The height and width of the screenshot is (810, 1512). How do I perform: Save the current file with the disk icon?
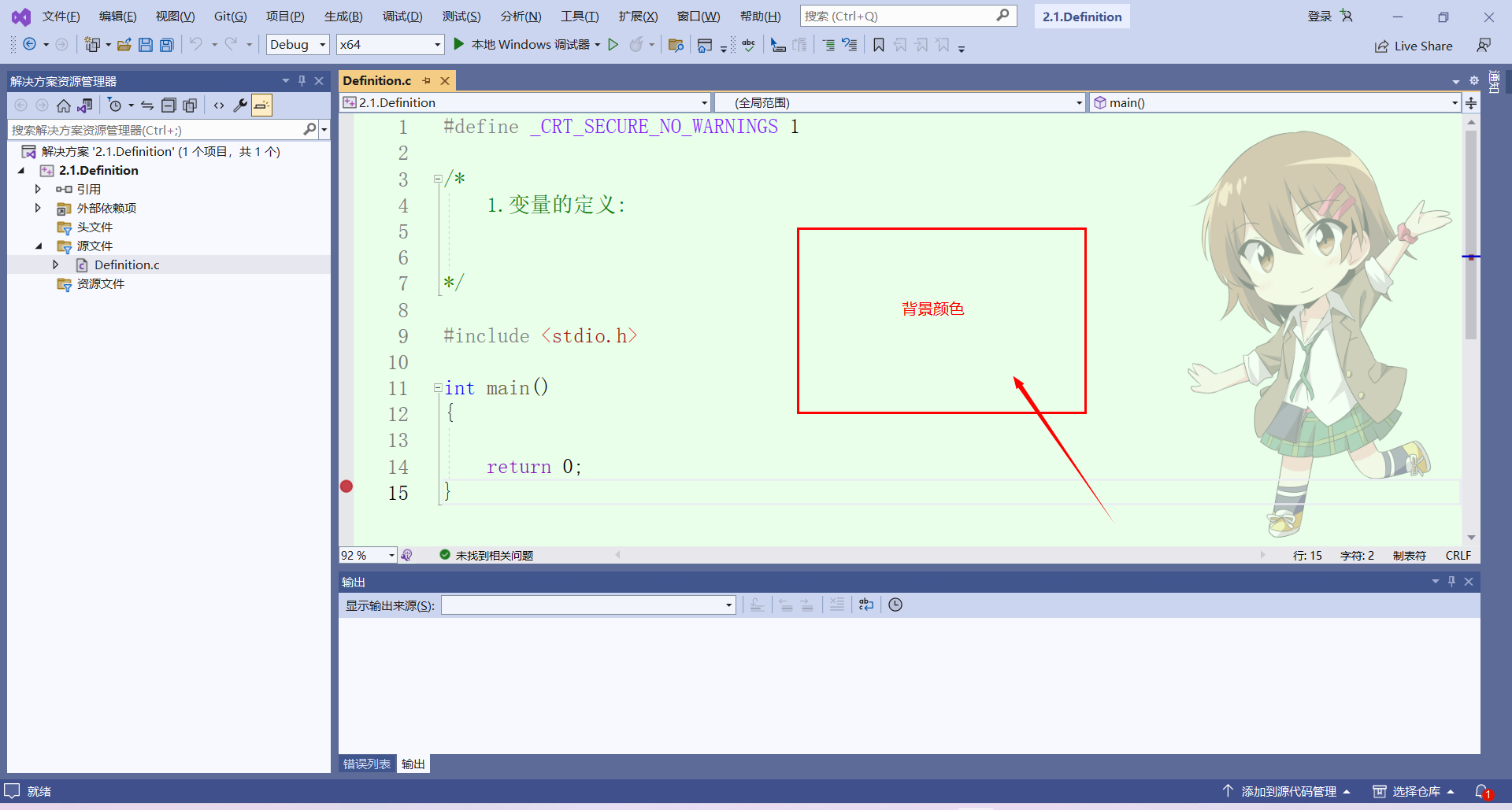tap(145, 45)
